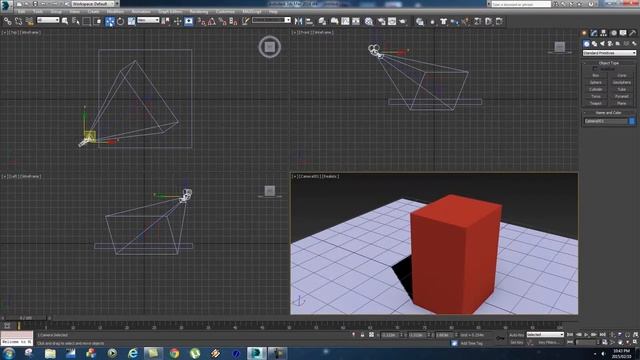Viewport: 640px width, 360px height.
Task: Pick the Rectangular Selection Region tool
Action: [87, 21]
